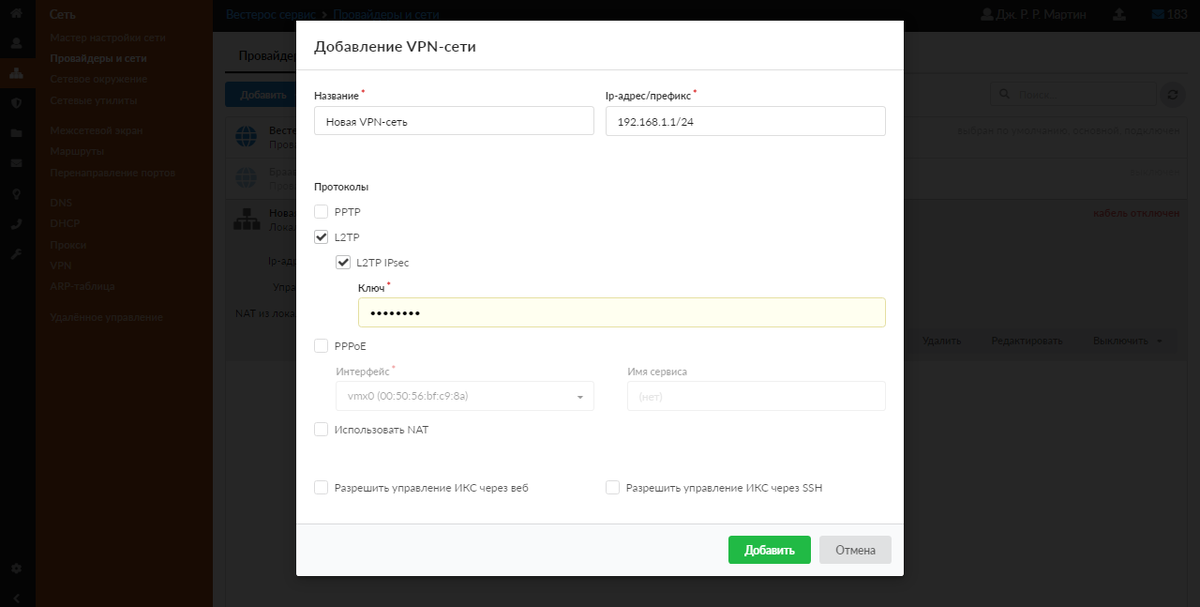The image size is (1200, 607).
Task: Open the home dashboard via sidebar icon
Action: (x=14, y=14)
